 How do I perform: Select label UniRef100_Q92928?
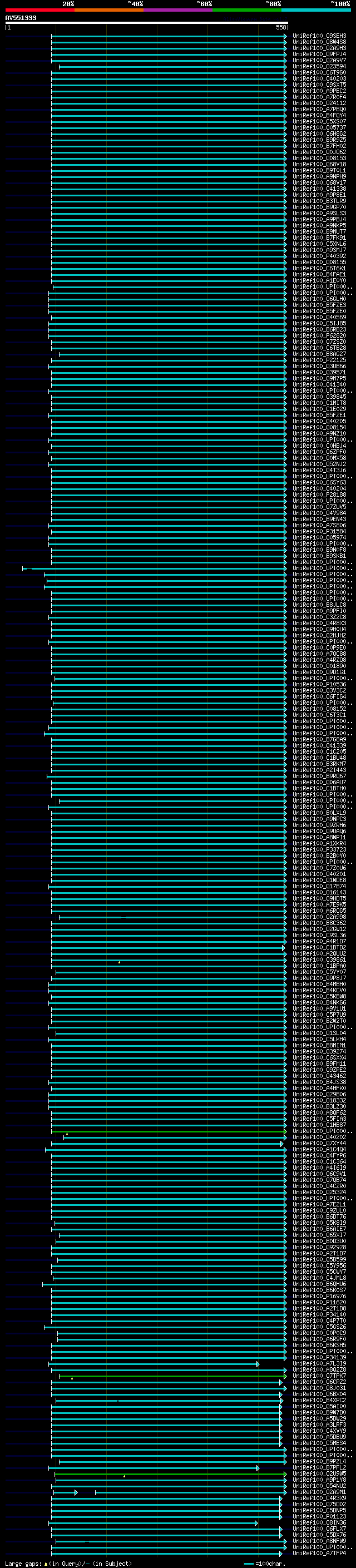(319, 1248)
